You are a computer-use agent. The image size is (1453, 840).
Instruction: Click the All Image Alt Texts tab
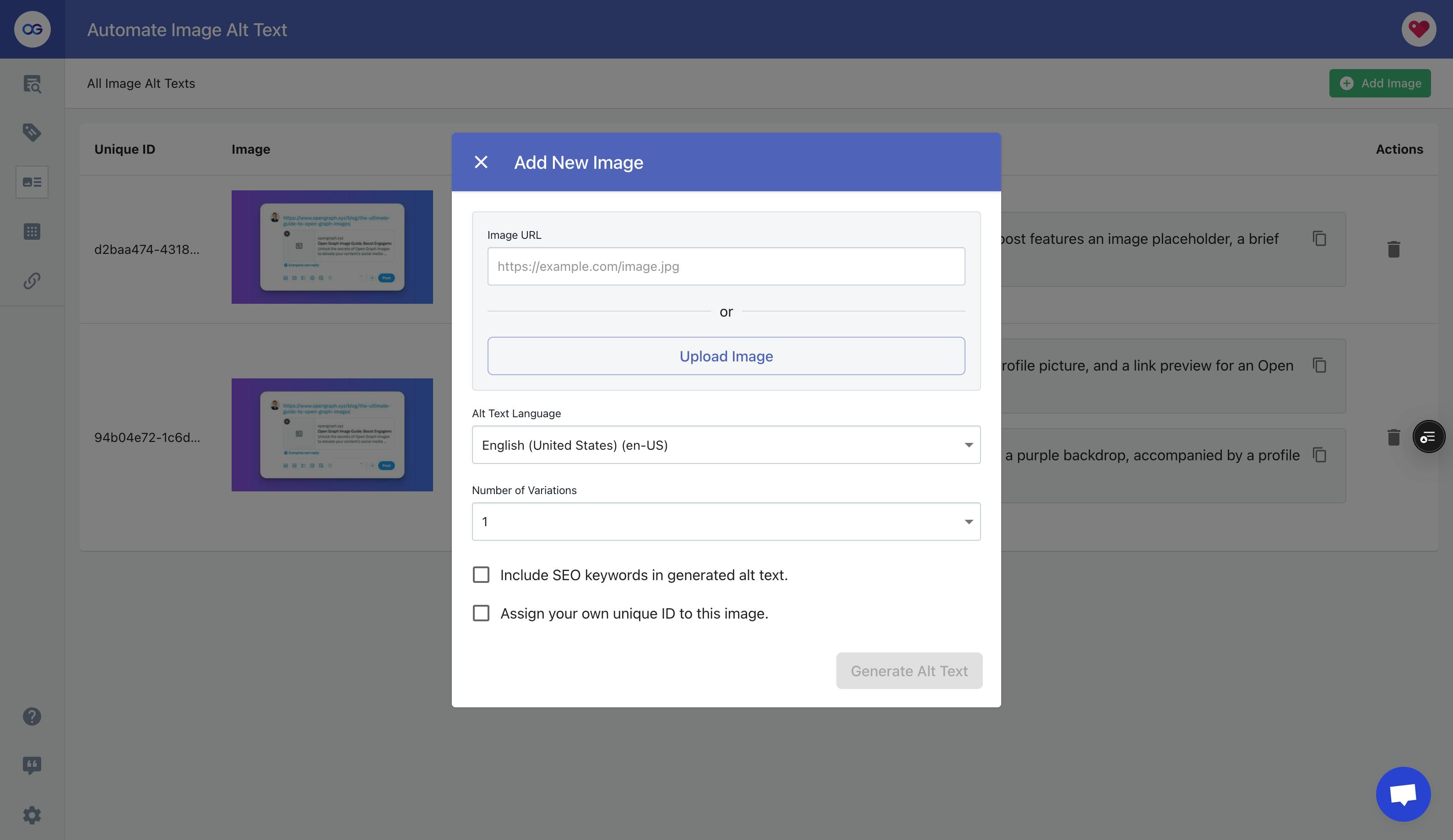coord(141,83)
